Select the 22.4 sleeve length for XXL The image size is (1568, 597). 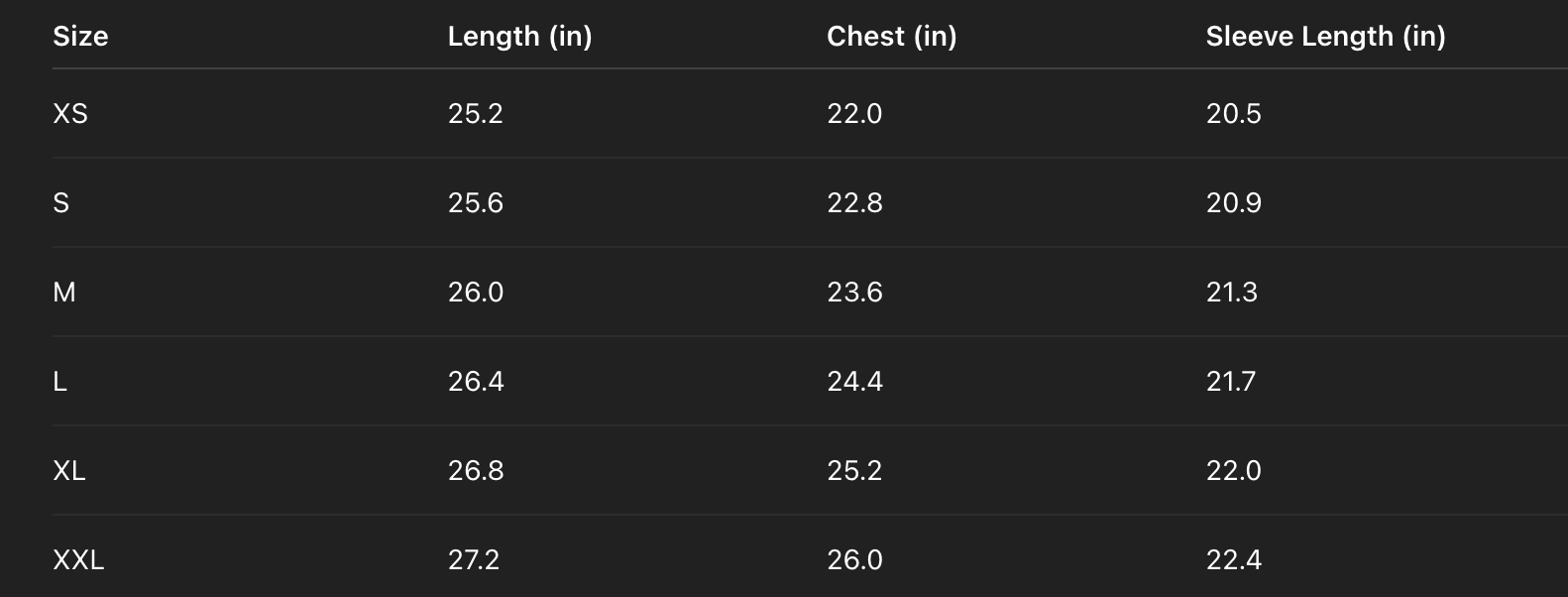coord(1233,560)
